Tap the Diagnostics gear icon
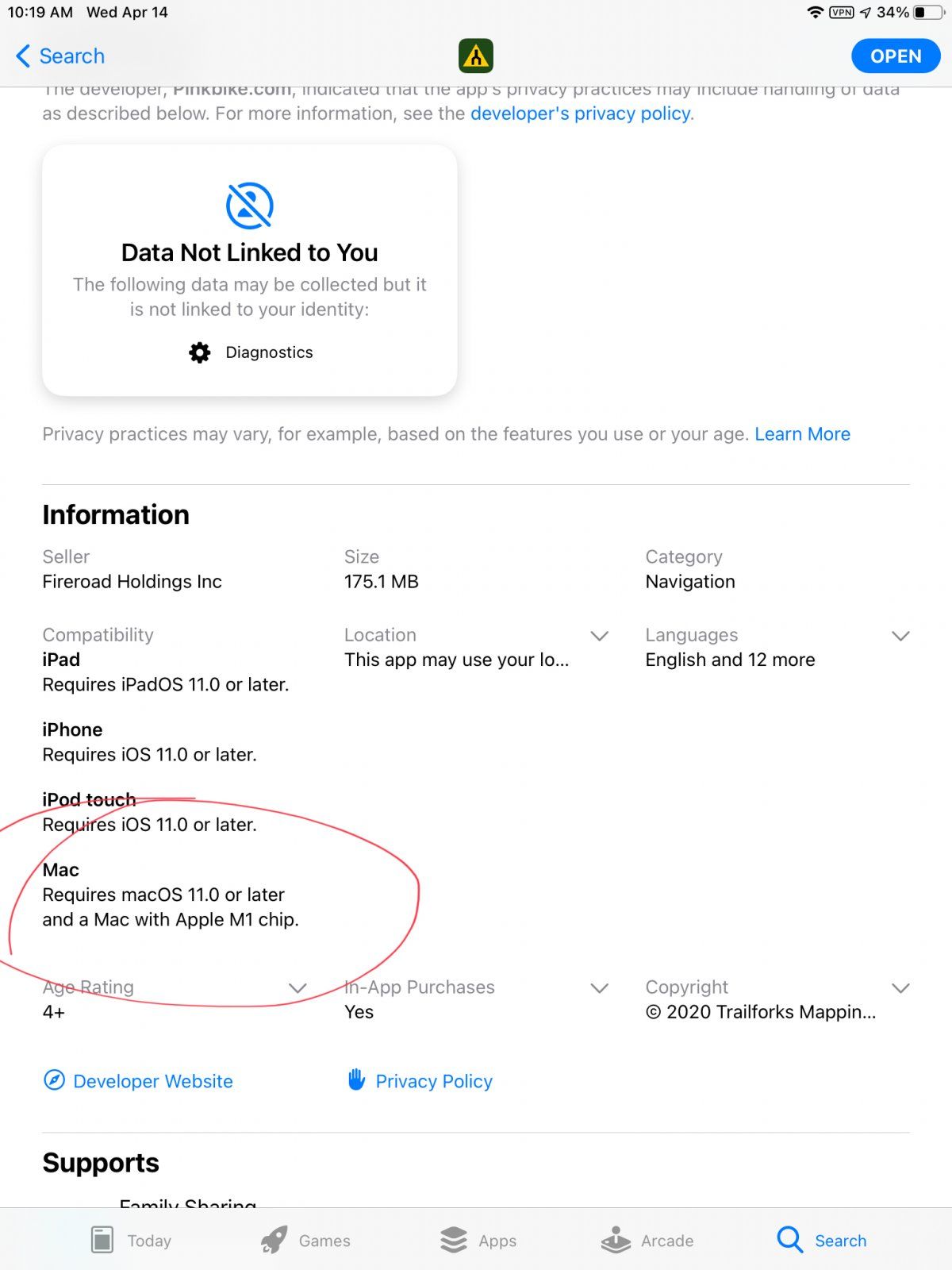This screenshot has width=952, height=1270. tap(200, 352)
